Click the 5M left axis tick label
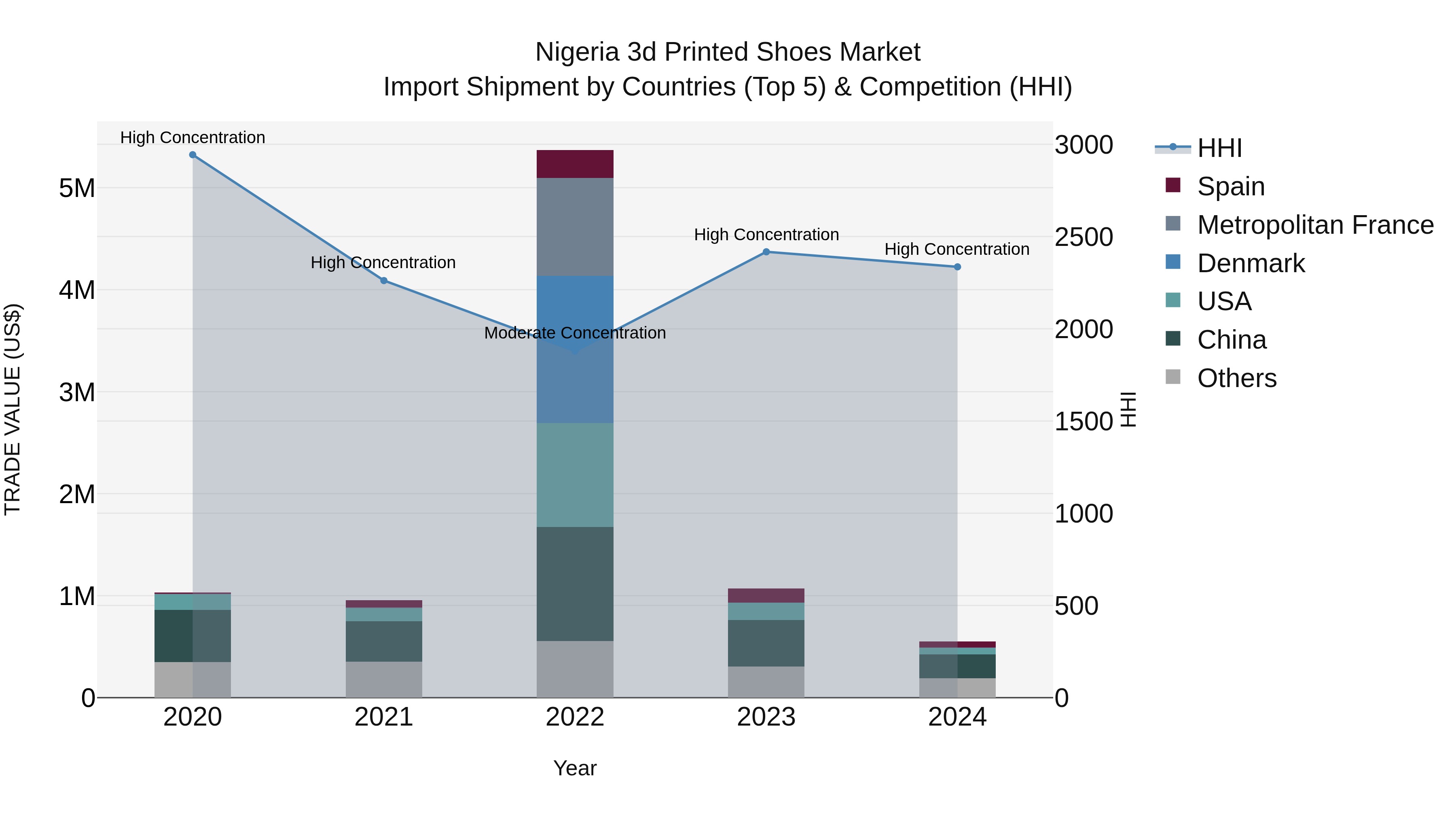This screenshot has width=1456, height=819. click(77, 188)
